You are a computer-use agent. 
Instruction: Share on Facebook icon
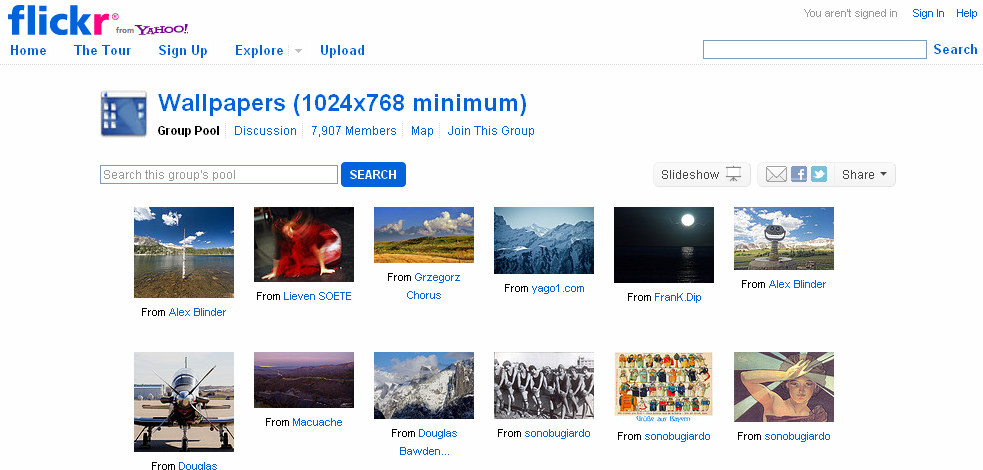pos(799,174)
